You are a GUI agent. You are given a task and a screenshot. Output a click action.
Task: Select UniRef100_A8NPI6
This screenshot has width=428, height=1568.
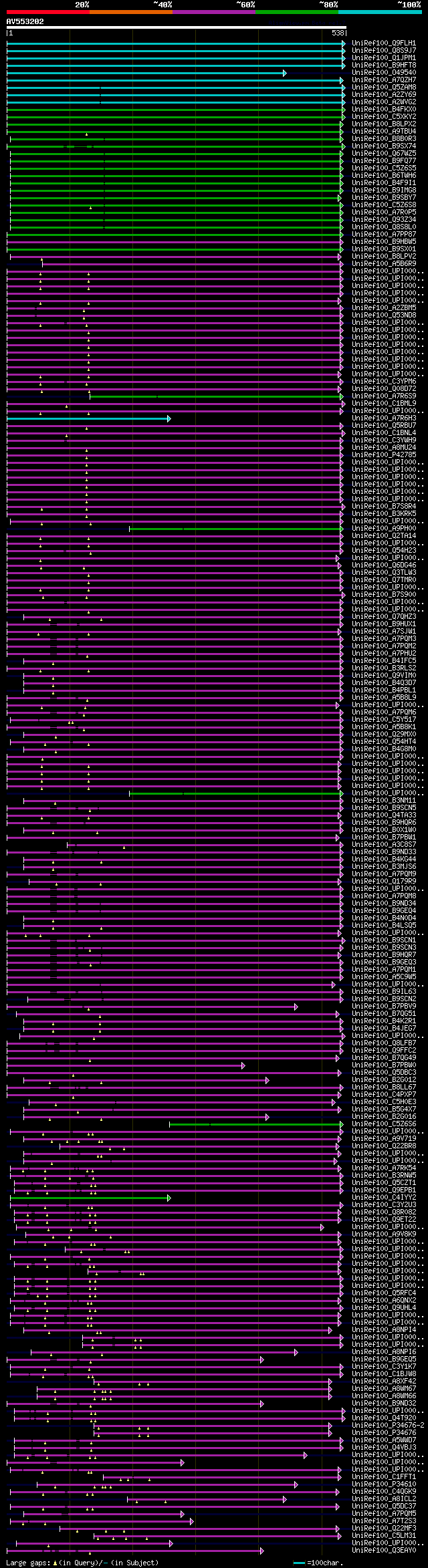point(384,1352)
